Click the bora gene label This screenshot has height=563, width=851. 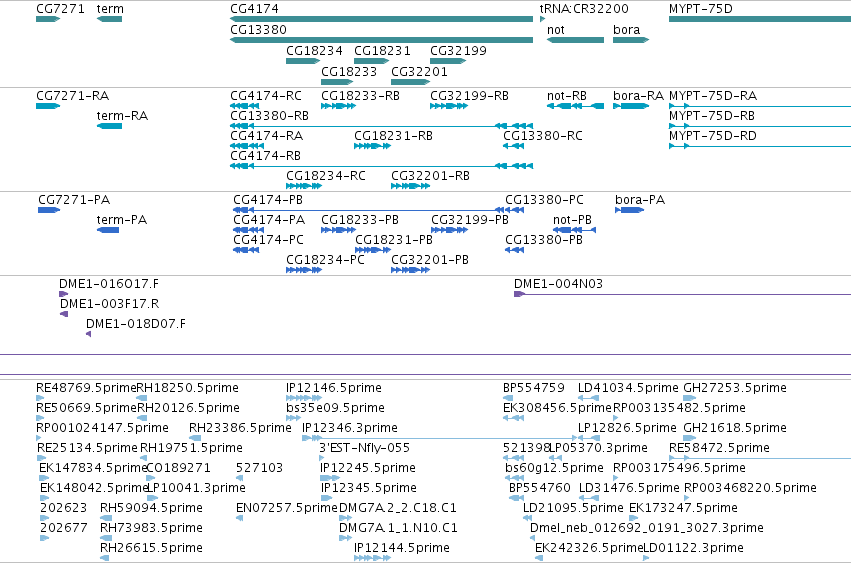626,30
